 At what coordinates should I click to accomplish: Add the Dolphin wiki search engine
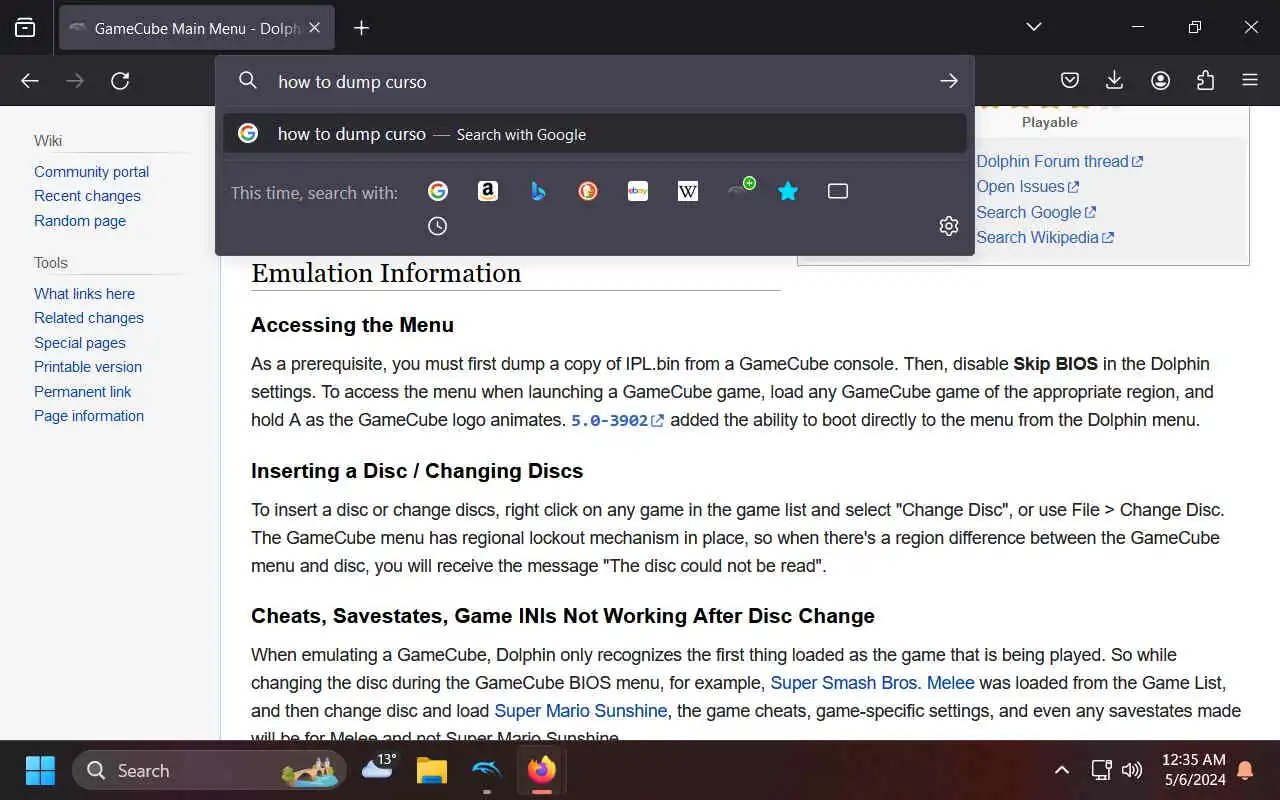(740, 189)
